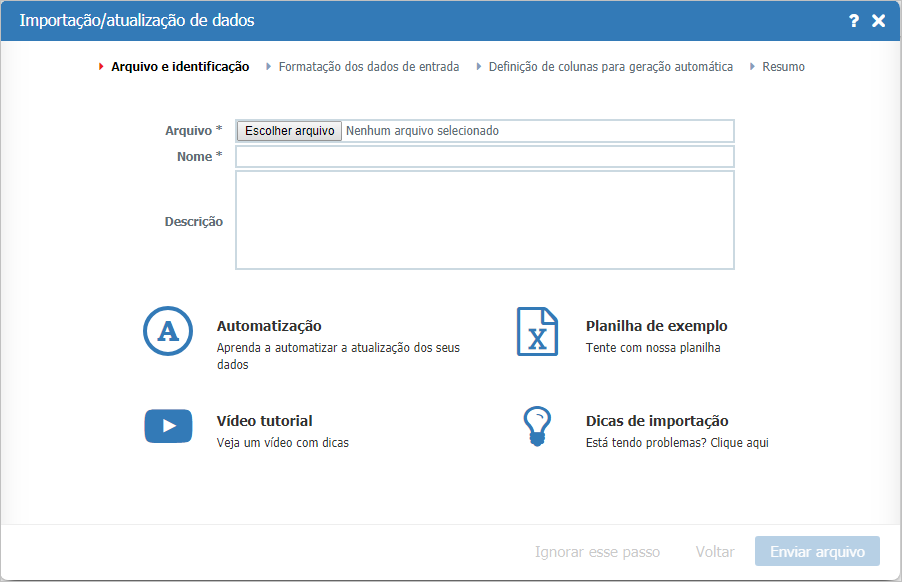This screenshot has height=582, width=902.
Task: Click the red arrow beside Arquivo e identificação
Action: (100, 66)
